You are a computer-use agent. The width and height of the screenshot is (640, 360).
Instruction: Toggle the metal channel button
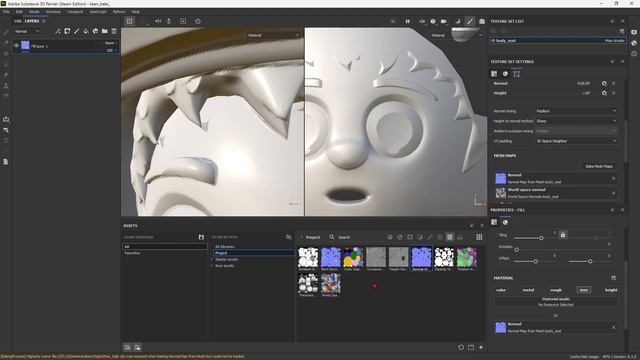click(x=529, y=290)
